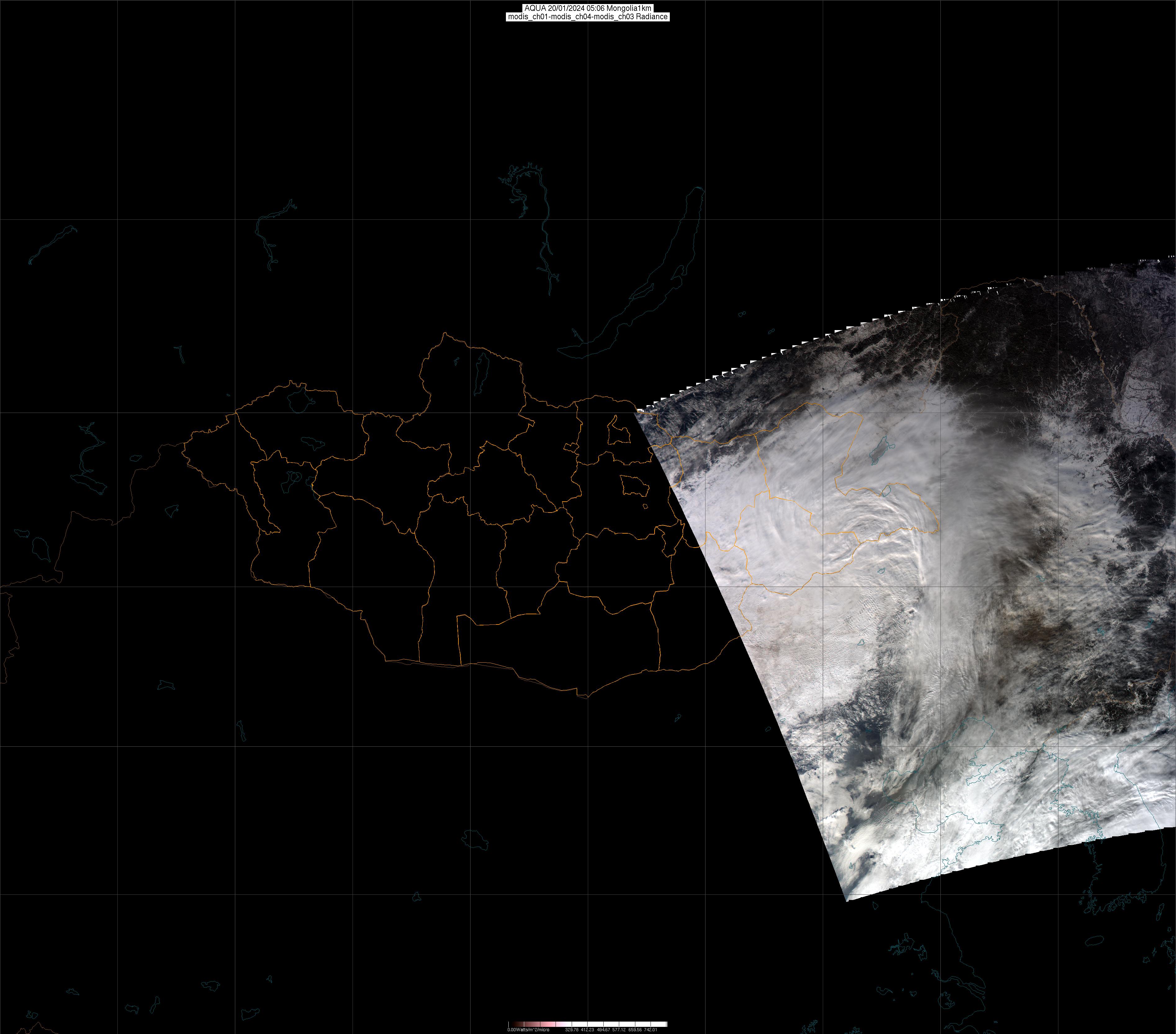Click the modis channel Radiance subtitle label
Screen dimensions: 1176x1034
588,17
